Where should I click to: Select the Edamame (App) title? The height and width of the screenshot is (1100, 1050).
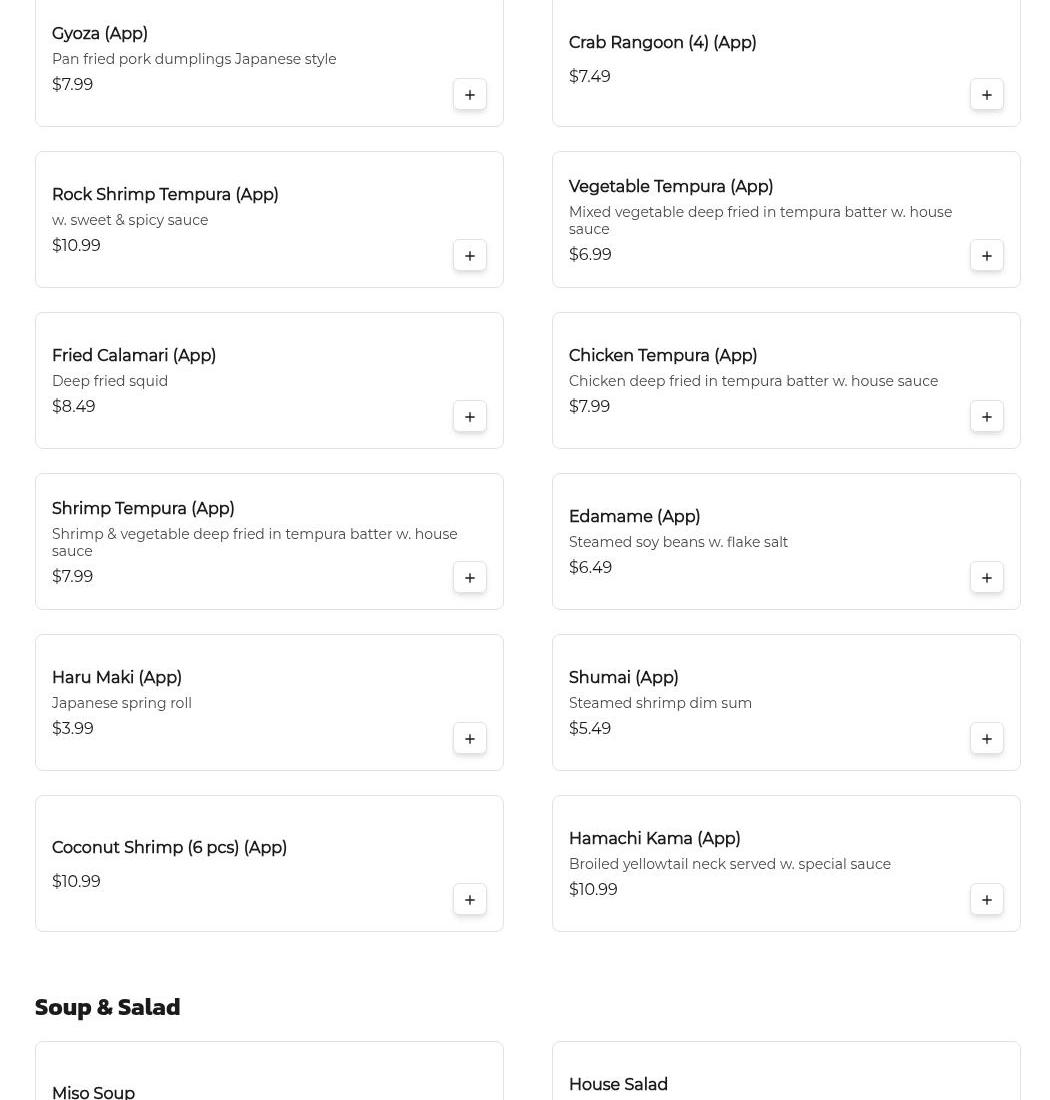point(634,516)
